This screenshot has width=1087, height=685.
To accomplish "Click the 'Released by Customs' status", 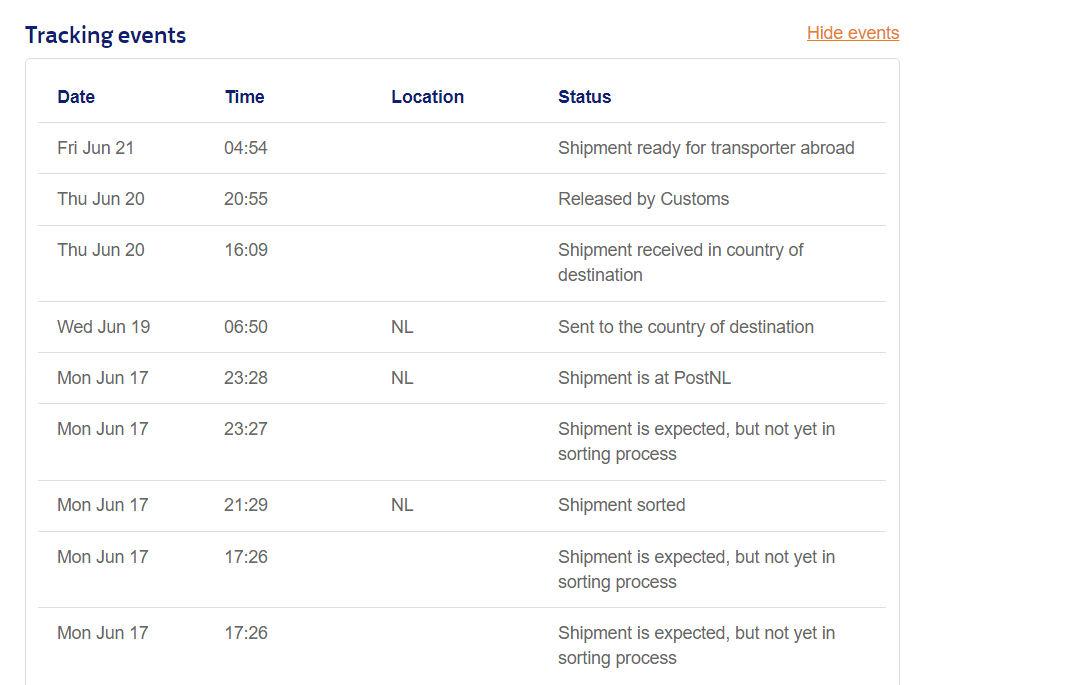I will pos(643,199).
